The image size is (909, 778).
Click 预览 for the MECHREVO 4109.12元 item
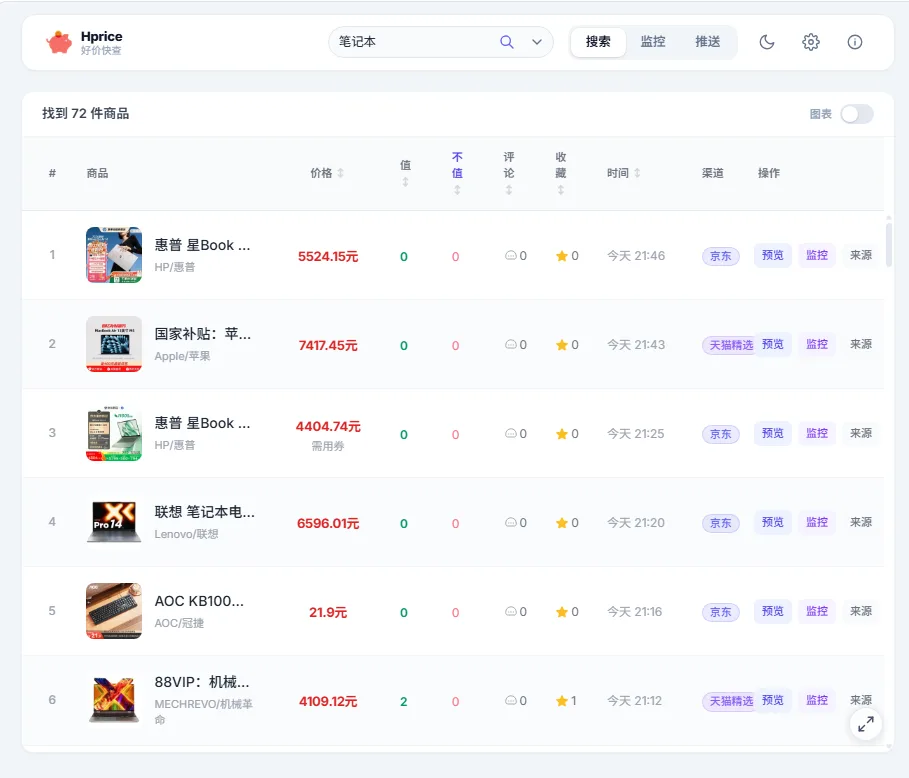[772, 700]
